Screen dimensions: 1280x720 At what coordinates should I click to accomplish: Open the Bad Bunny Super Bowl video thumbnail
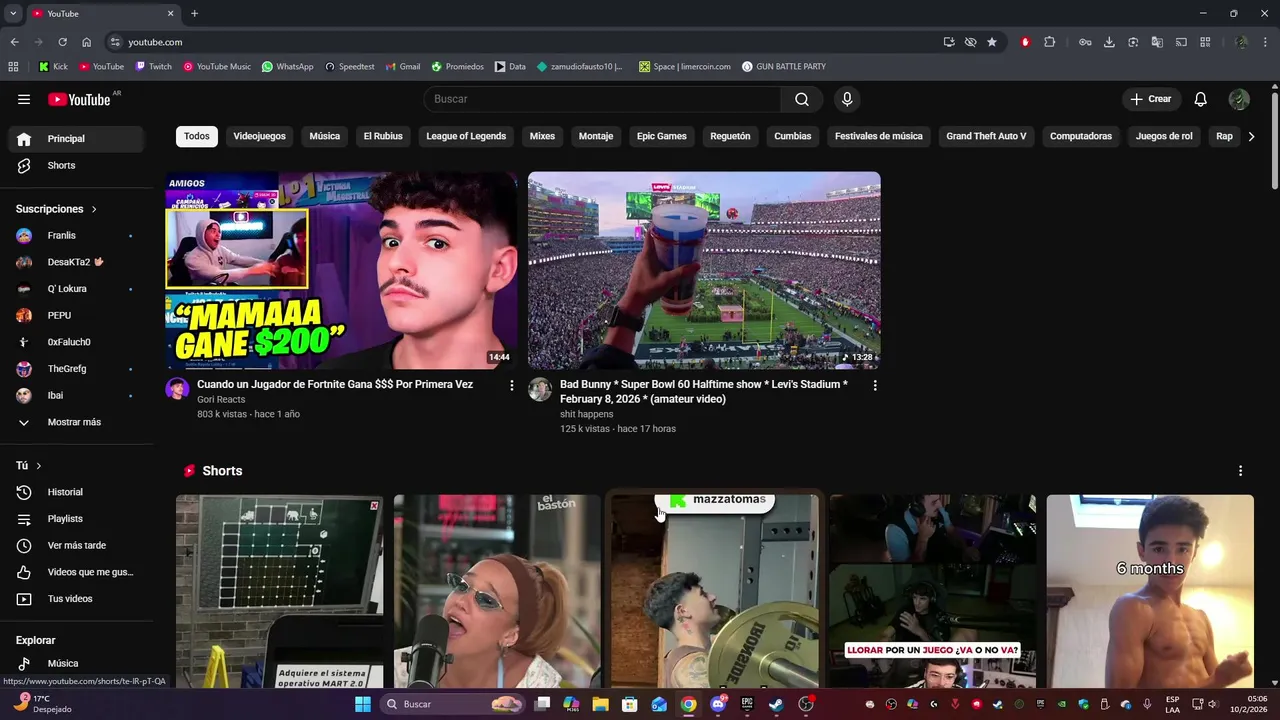click(x=704, y=271)
